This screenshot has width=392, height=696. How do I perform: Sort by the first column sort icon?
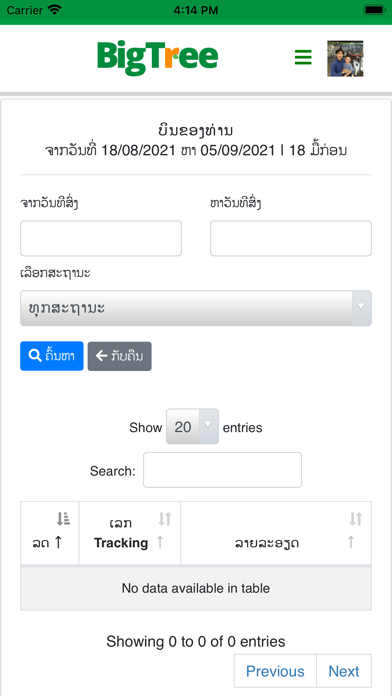[x=63, y=518]
